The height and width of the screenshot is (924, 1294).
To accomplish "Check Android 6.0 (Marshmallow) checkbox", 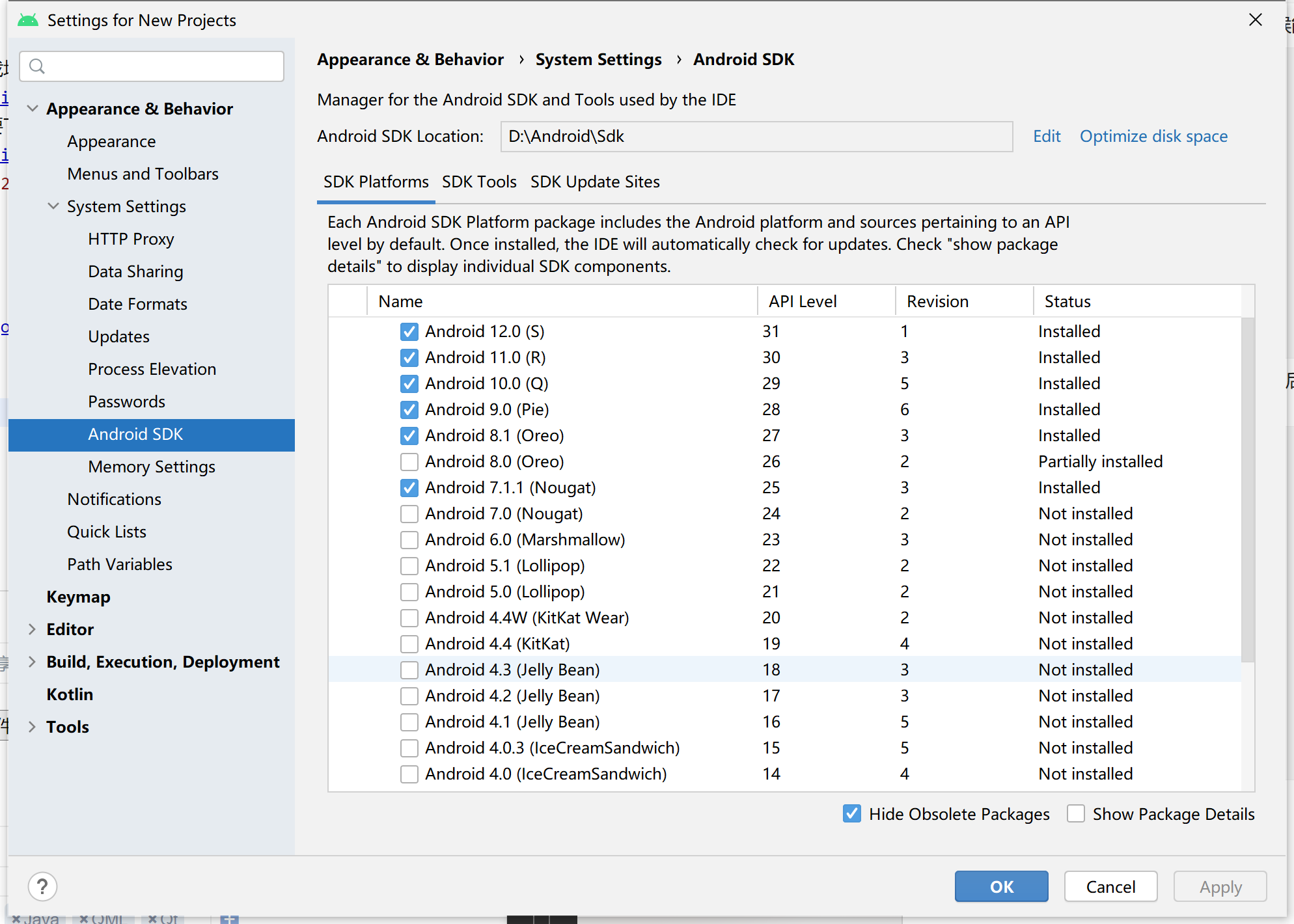I will pos(409,540).
